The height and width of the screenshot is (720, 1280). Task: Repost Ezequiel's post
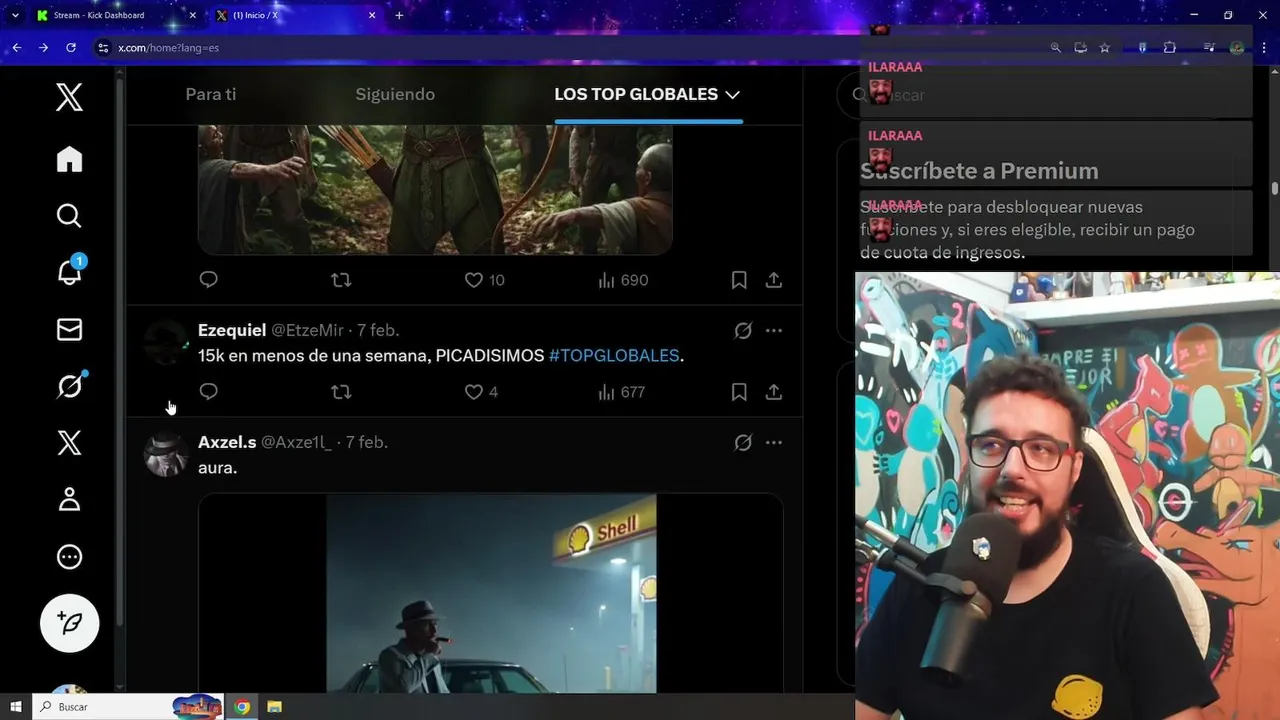coord(341,392)
